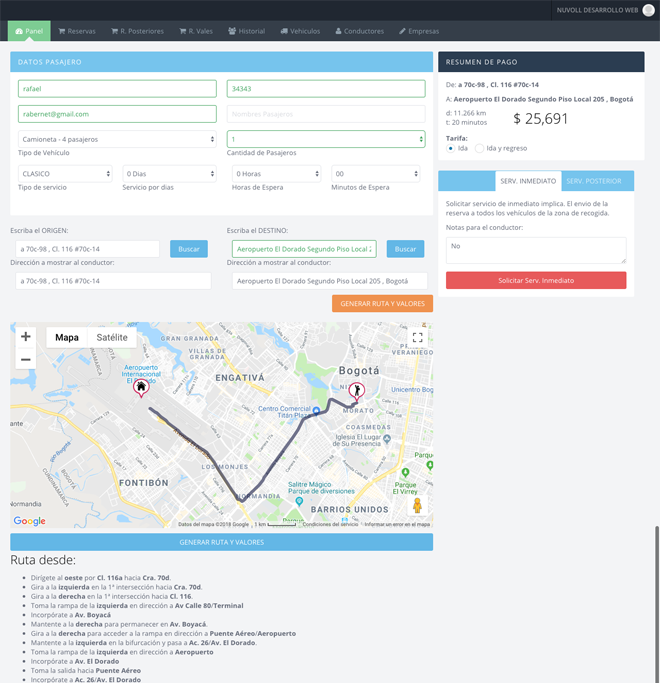Click the page vertical scrollbar
The image size is (660, 683).
pyautogui.click(x=657, y=604)
